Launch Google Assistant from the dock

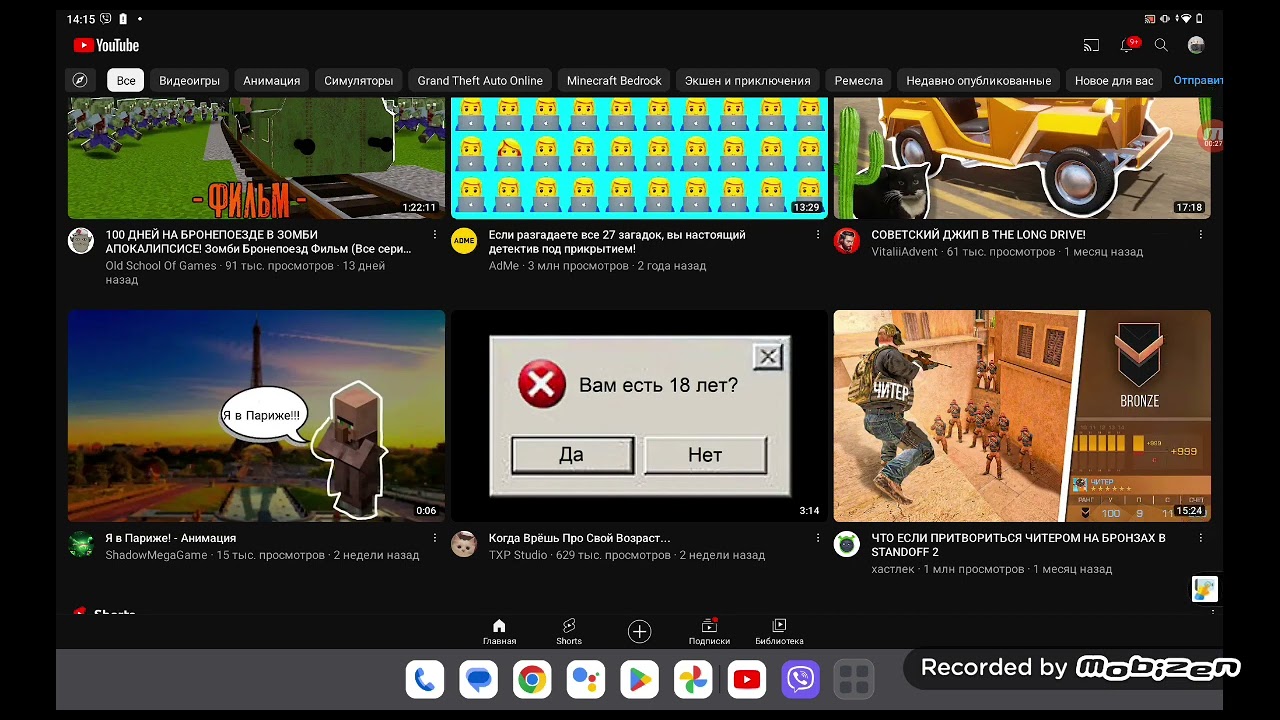tap(586, 680)
